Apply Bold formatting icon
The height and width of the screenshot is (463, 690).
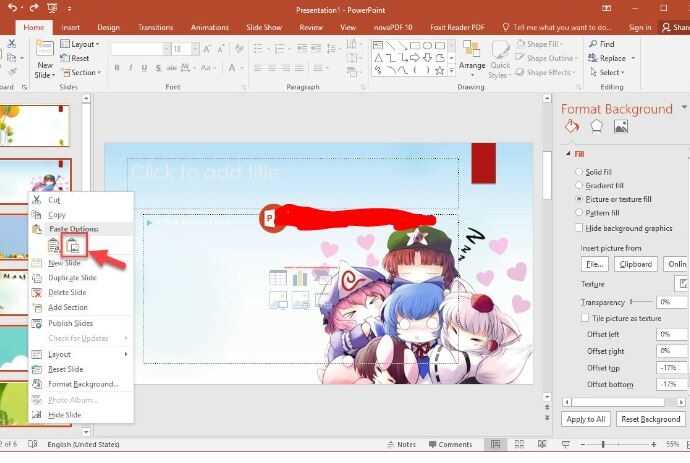(x=117, y=68)
